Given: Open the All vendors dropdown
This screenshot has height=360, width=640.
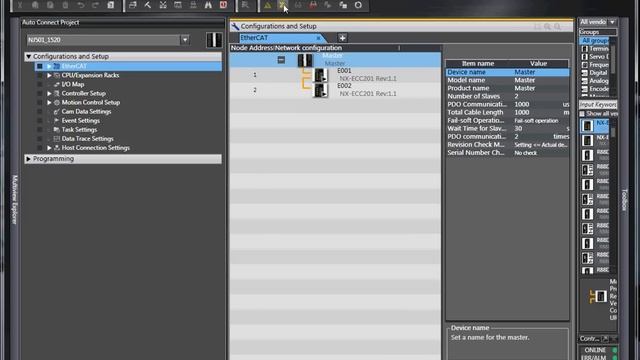Looking at the screenshot, I should pyautogui.click(x=612, y=22).
